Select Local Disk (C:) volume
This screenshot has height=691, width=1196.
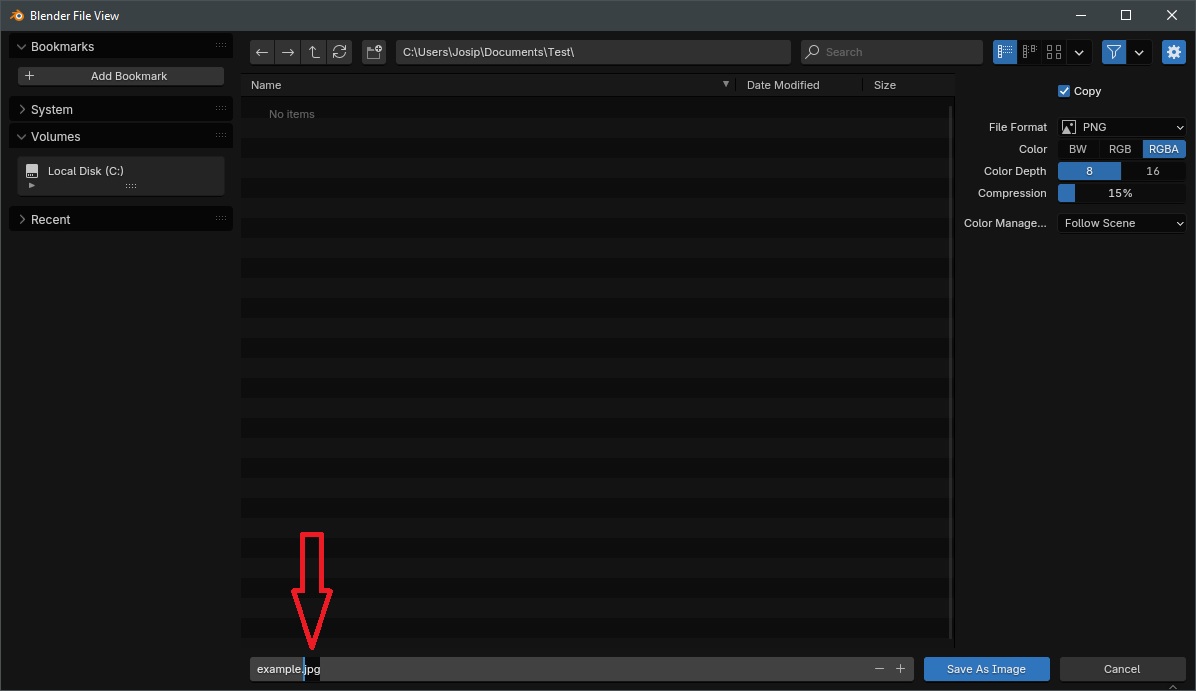[121, 176]
